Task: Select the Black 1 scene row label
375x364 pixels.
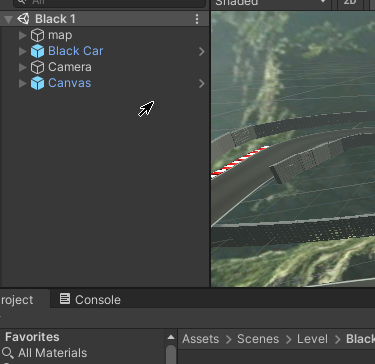Action: pos(55,19)
